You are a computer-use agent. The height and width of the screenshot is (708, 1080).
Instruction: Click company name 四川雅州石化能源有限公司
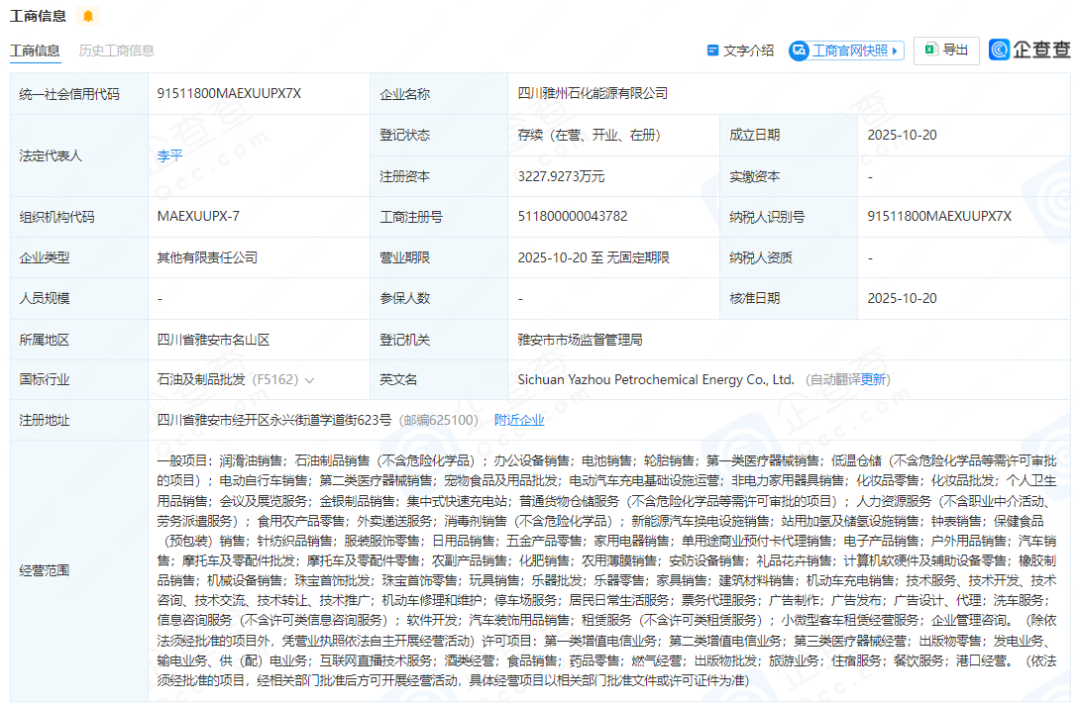[592, 93]
